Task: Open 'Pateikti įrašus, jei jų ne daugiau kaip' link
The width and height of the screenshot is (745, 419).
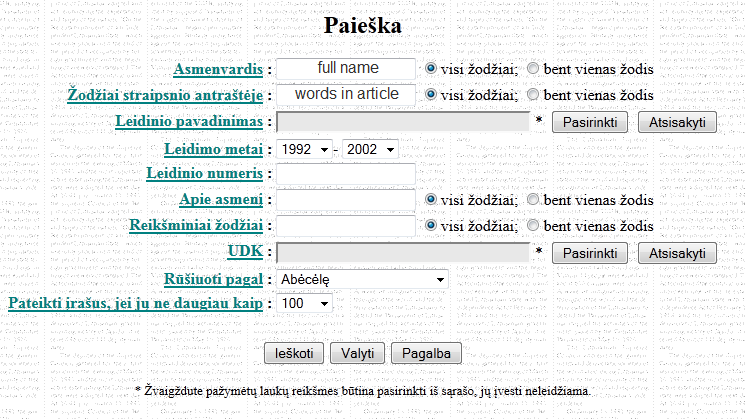Action: (135, 303)
